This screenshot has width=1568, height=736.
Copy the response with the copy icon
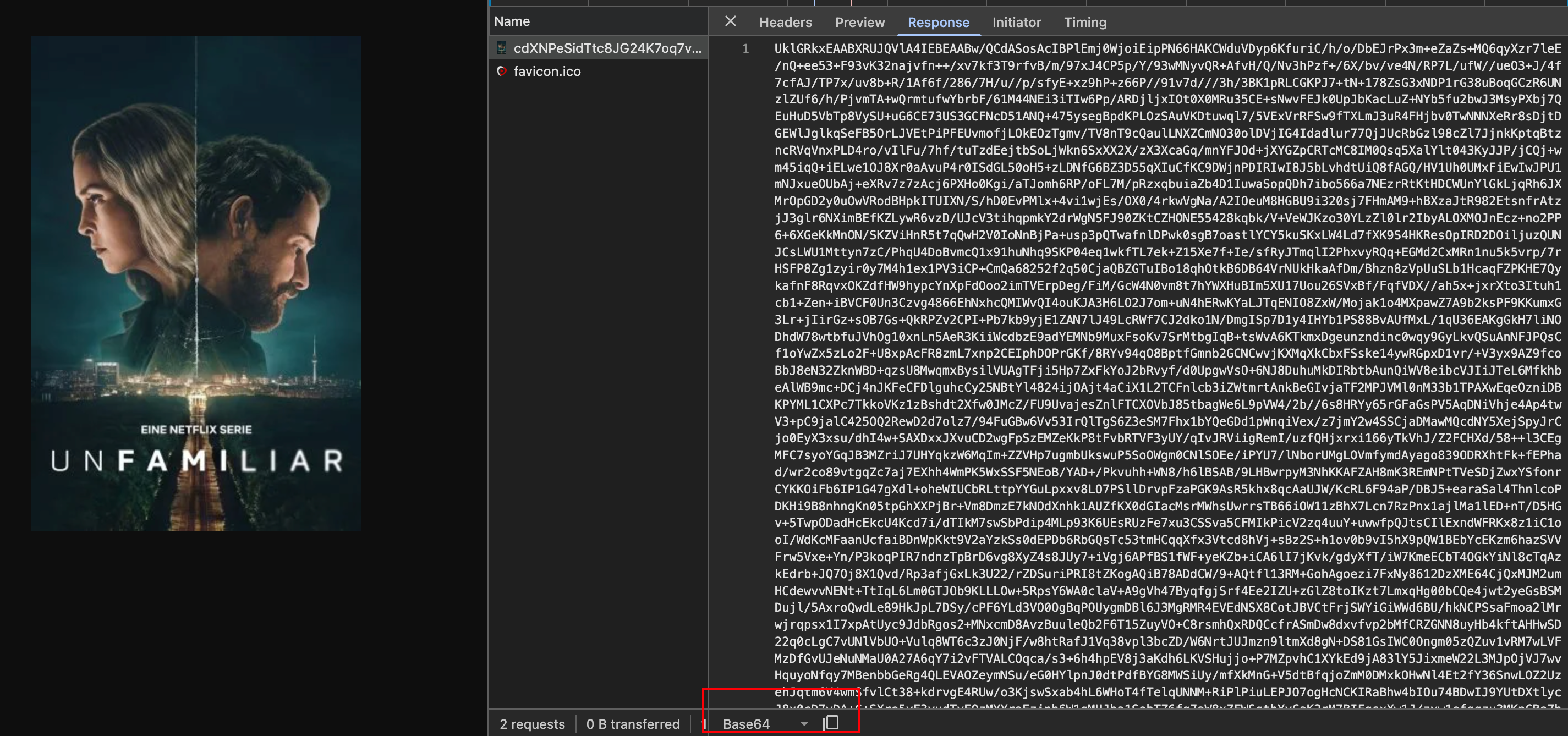click(831, 723)
